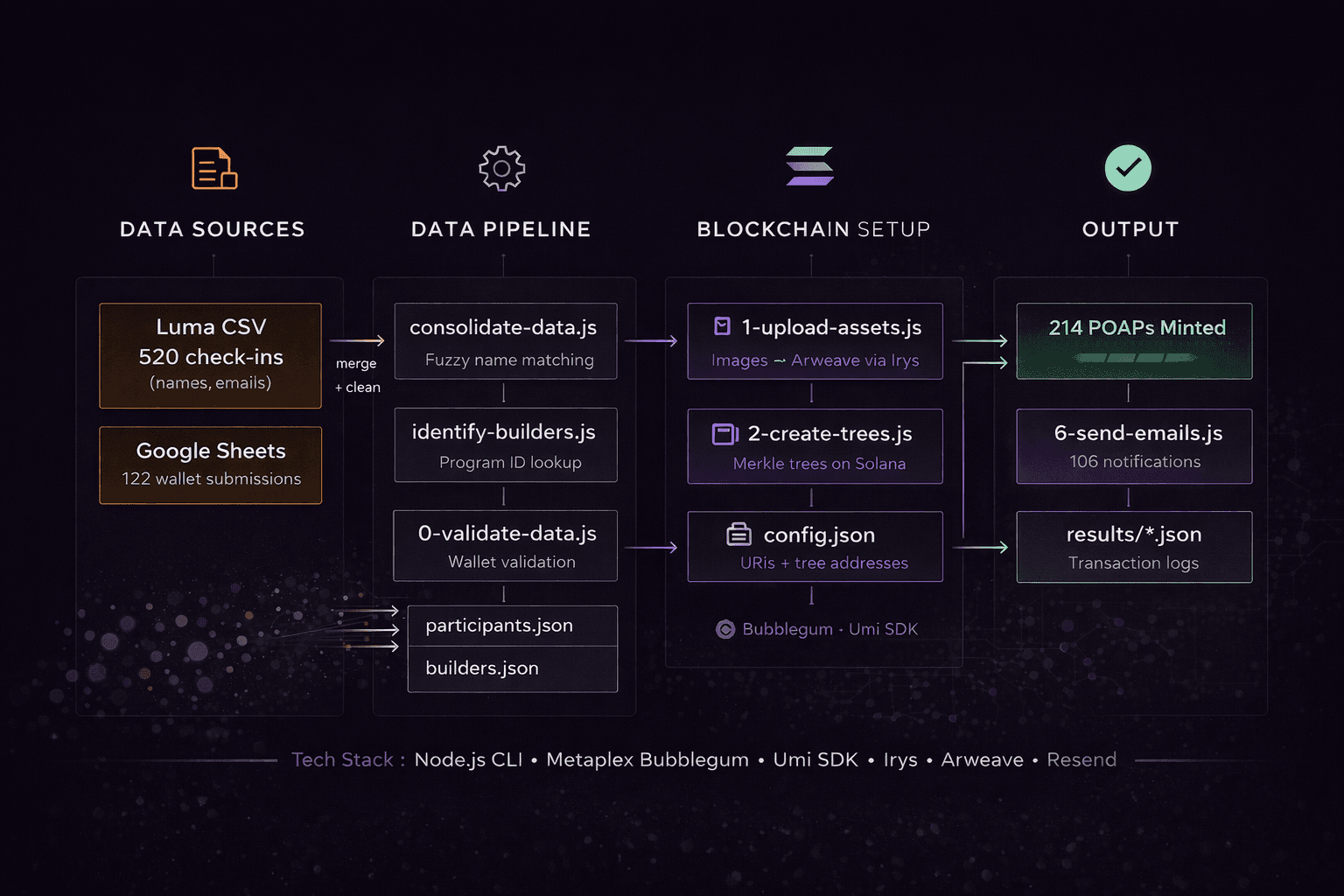
Task: Click the Bubblegum circular logo icon
Action: (x=725, y=629)
